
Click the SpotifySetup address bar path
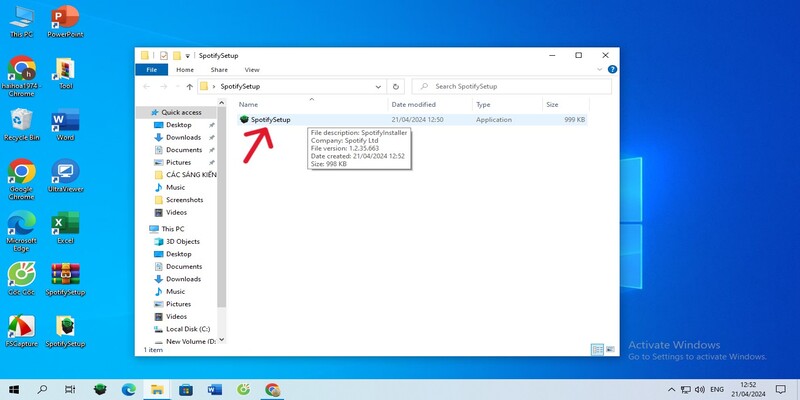240,87
